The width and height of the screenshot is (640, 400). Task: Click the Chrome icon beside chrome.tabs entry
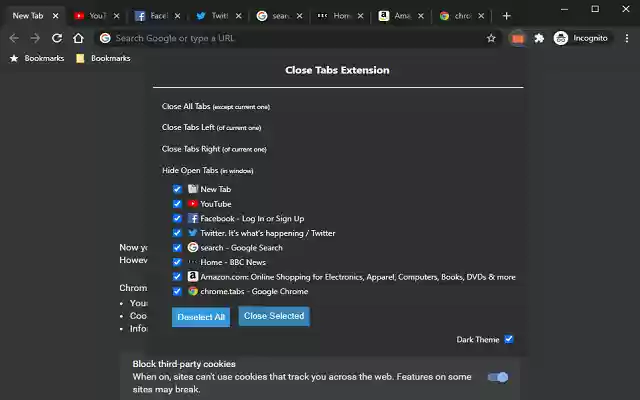click(x=193, y=291)
